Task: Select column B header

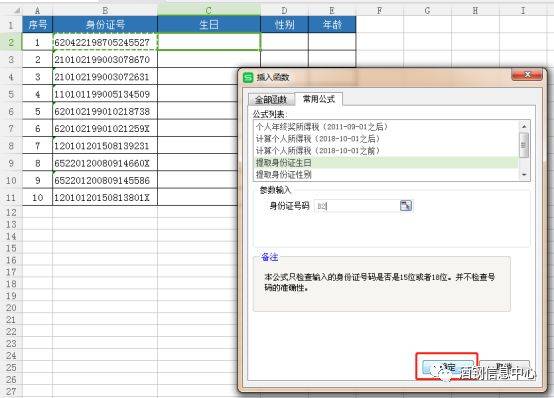Action: click(x=105, y=11)
